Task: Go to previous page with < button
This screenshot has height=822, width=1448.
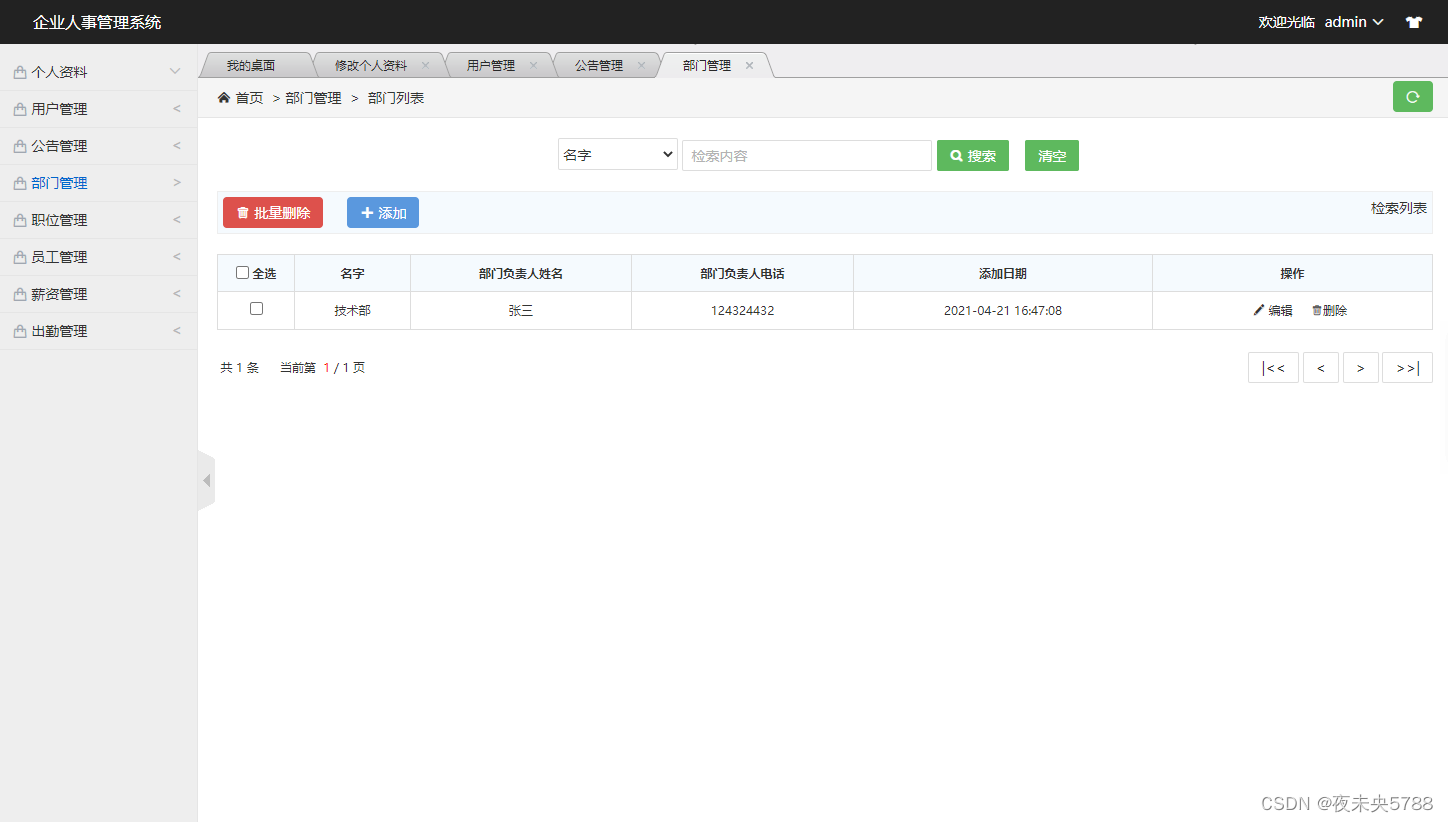Action: point(1321,368)
